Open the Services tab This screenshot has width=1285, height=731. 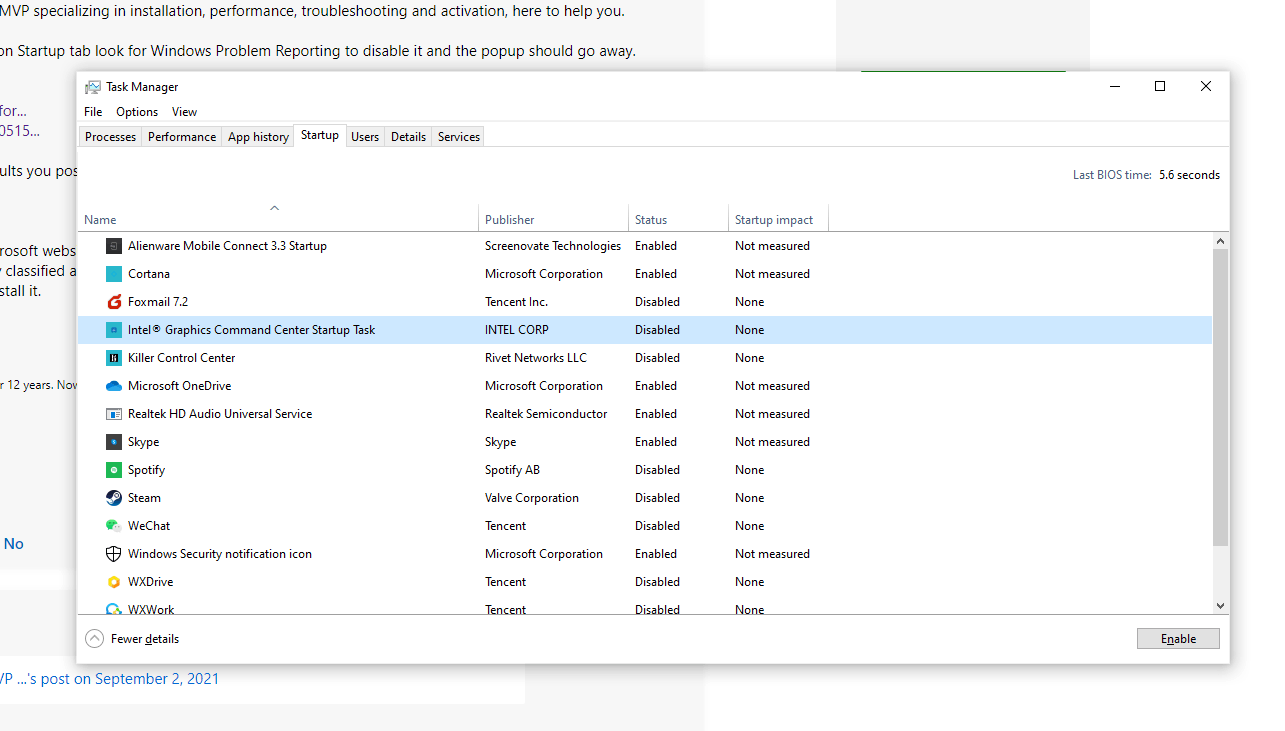pos(459,137)
